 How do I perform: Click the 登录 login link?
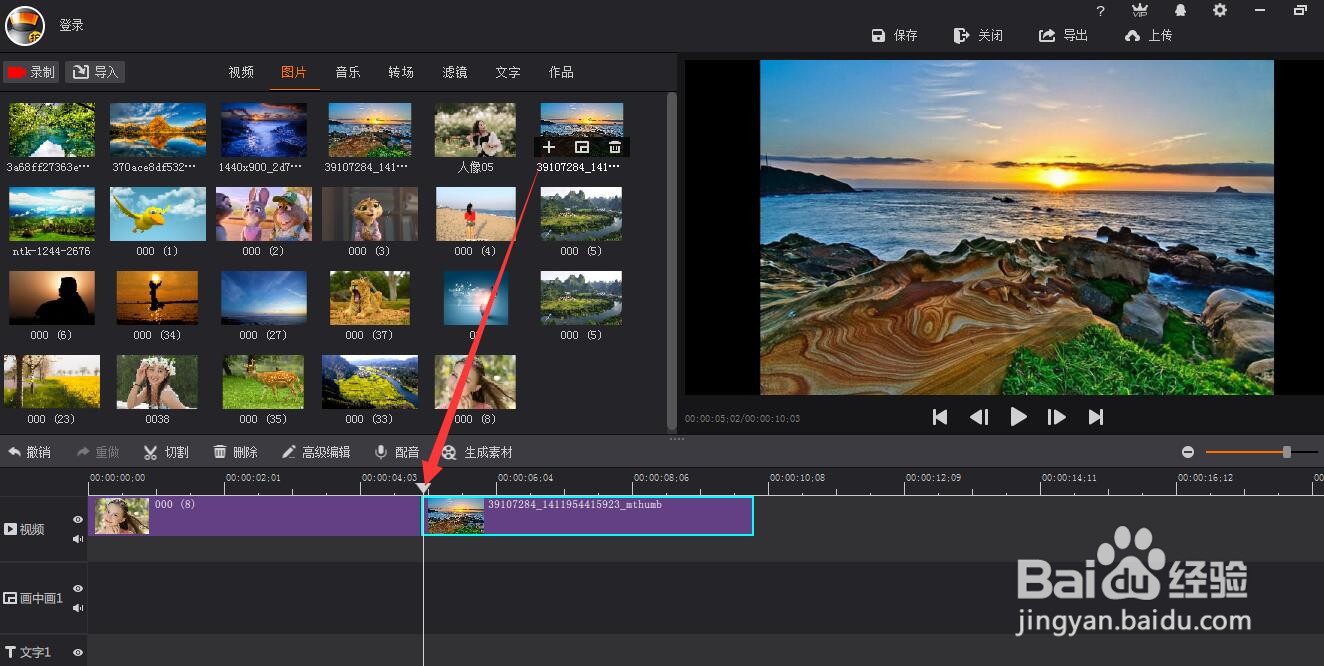(71, 25)
